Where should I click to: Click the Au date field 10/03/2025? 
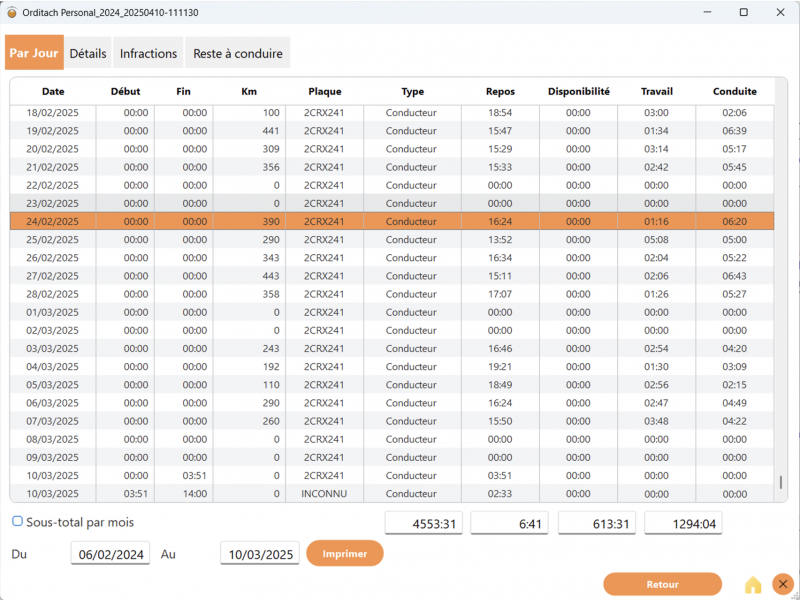[x=260, y=554]
